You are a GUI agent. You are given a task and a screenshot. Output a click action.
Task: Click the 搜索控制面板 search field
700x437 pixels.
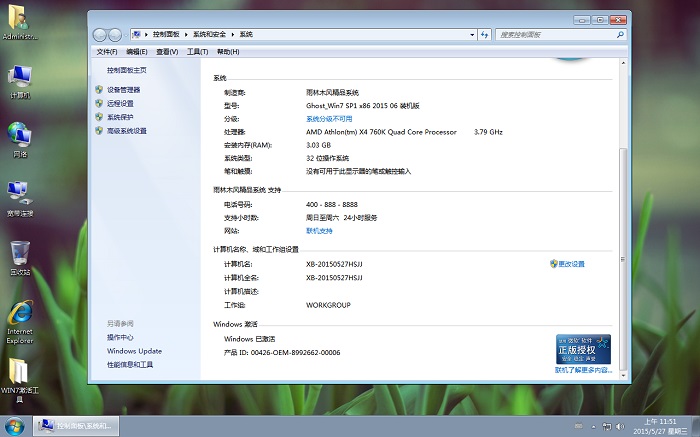coord(555,34)
